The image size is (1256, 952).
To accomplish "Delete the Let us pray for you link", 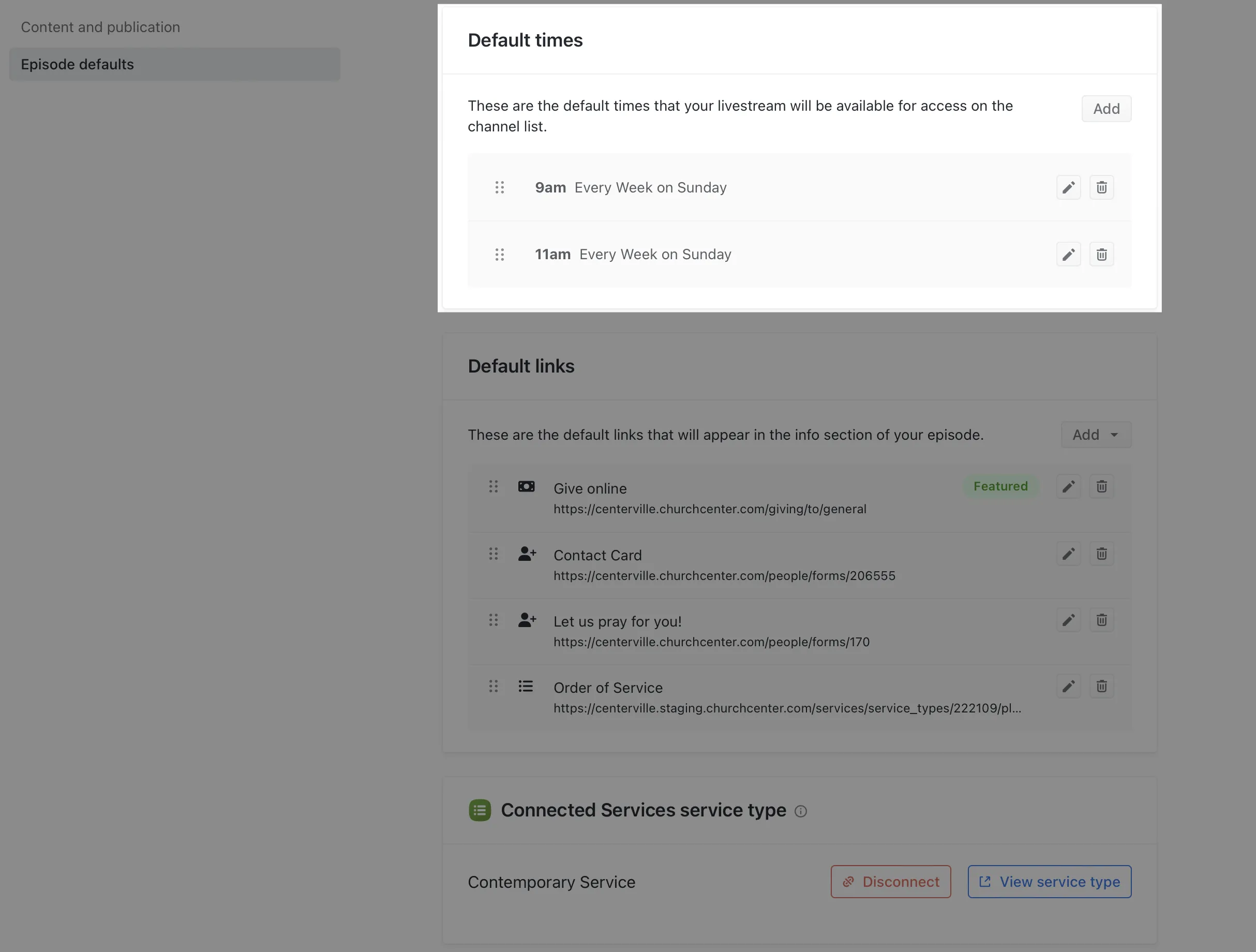I will point(1101,620).
